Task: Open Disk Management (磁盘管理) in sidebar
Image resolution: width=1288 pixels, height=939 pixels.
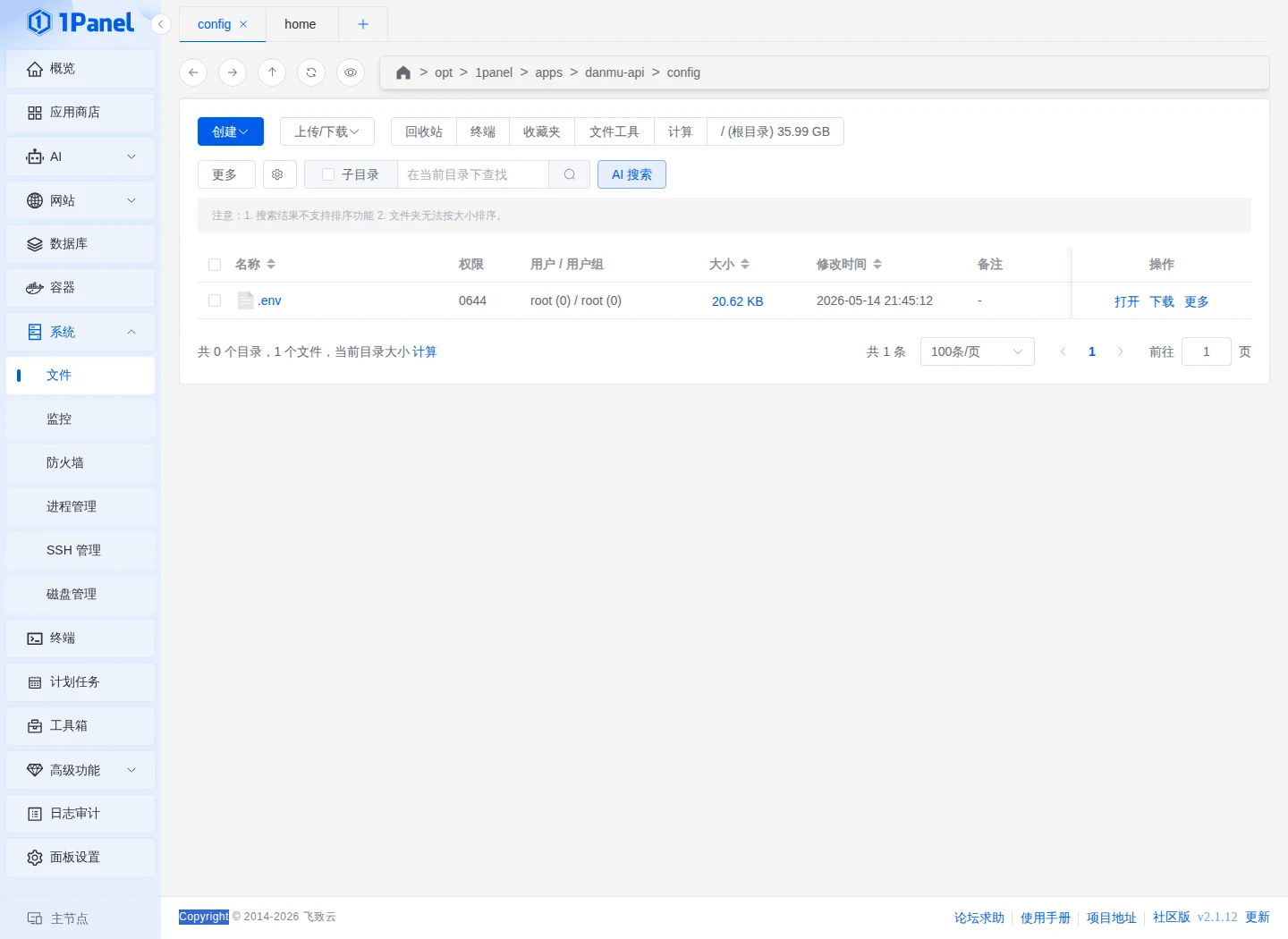Action: pos(80,595)
